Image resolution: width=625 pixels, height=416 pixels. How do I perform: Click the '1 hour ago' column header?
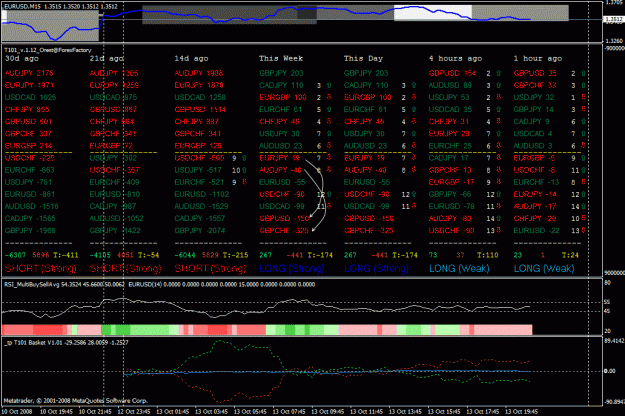coord(538,58)
